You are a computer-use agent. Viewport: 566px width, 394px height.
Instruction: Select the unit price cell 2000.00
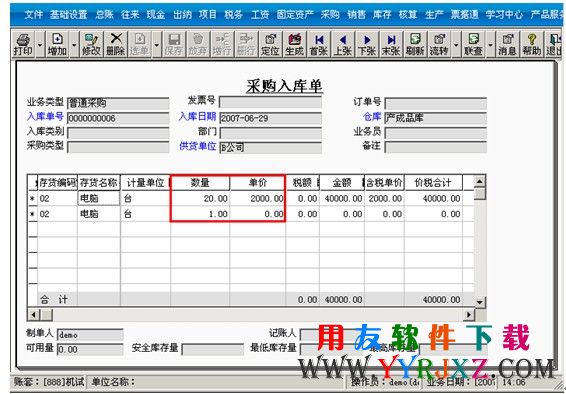pos(257,198)
